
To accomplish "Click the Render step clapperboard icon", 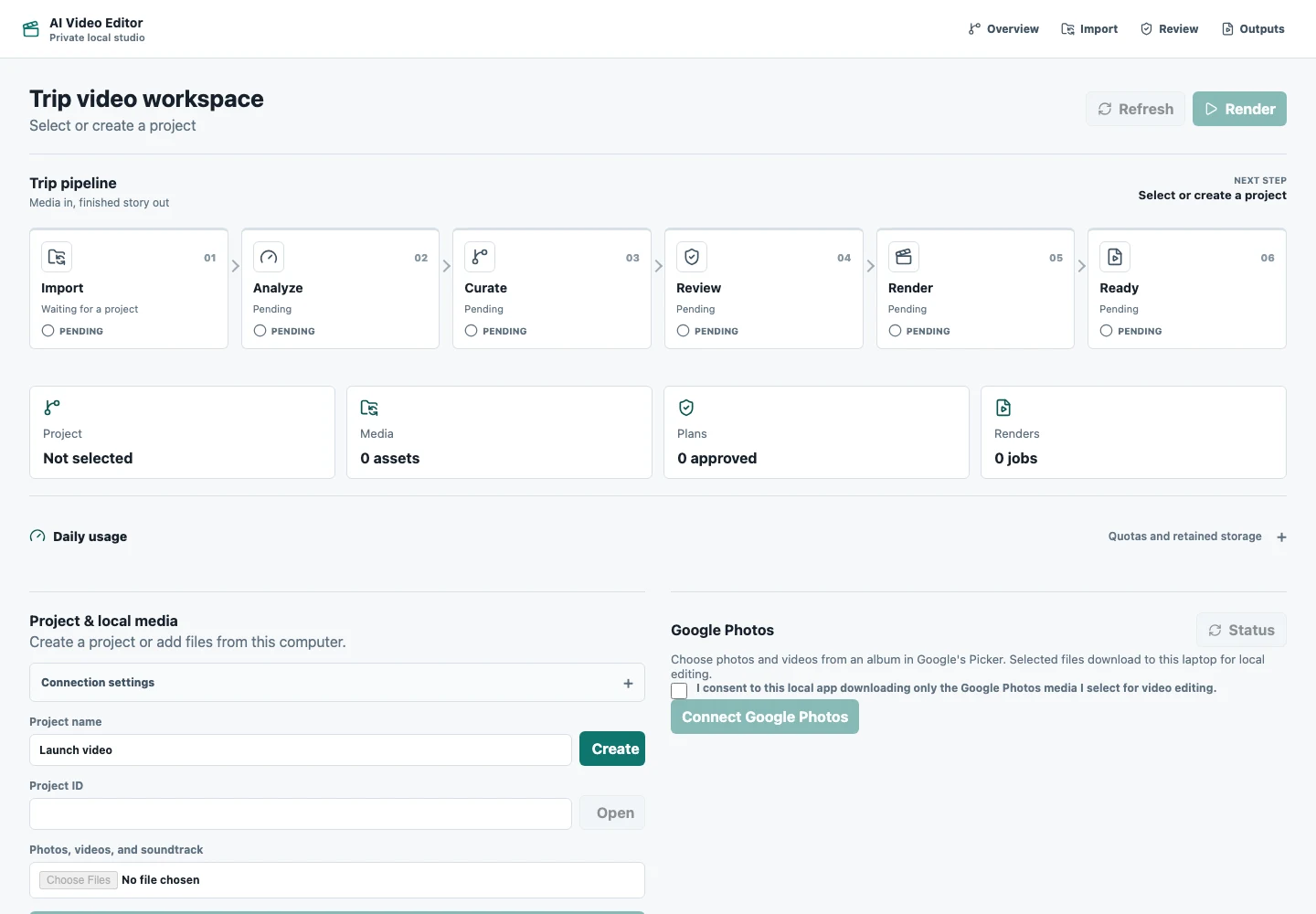I will [904, 257].
